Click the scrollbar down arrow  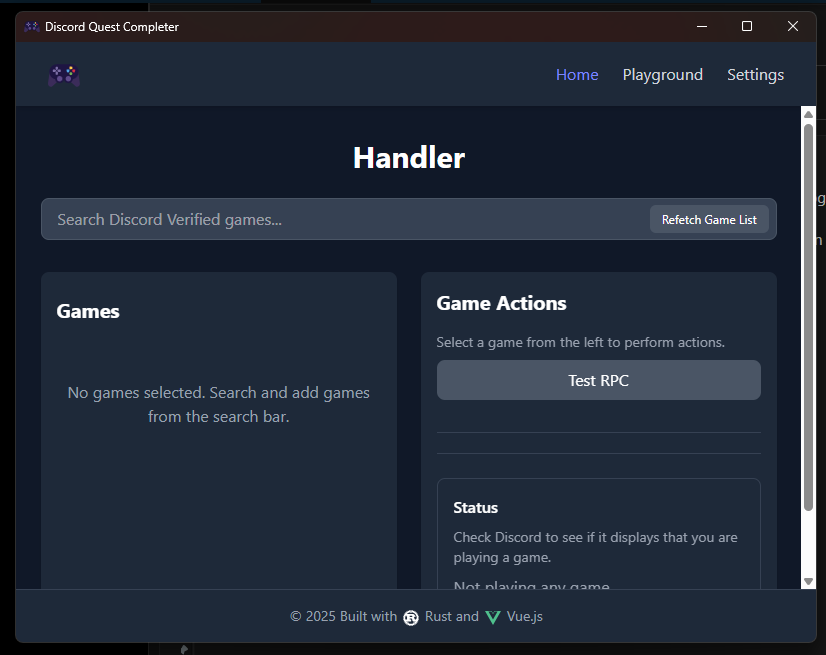pos(808,581)
